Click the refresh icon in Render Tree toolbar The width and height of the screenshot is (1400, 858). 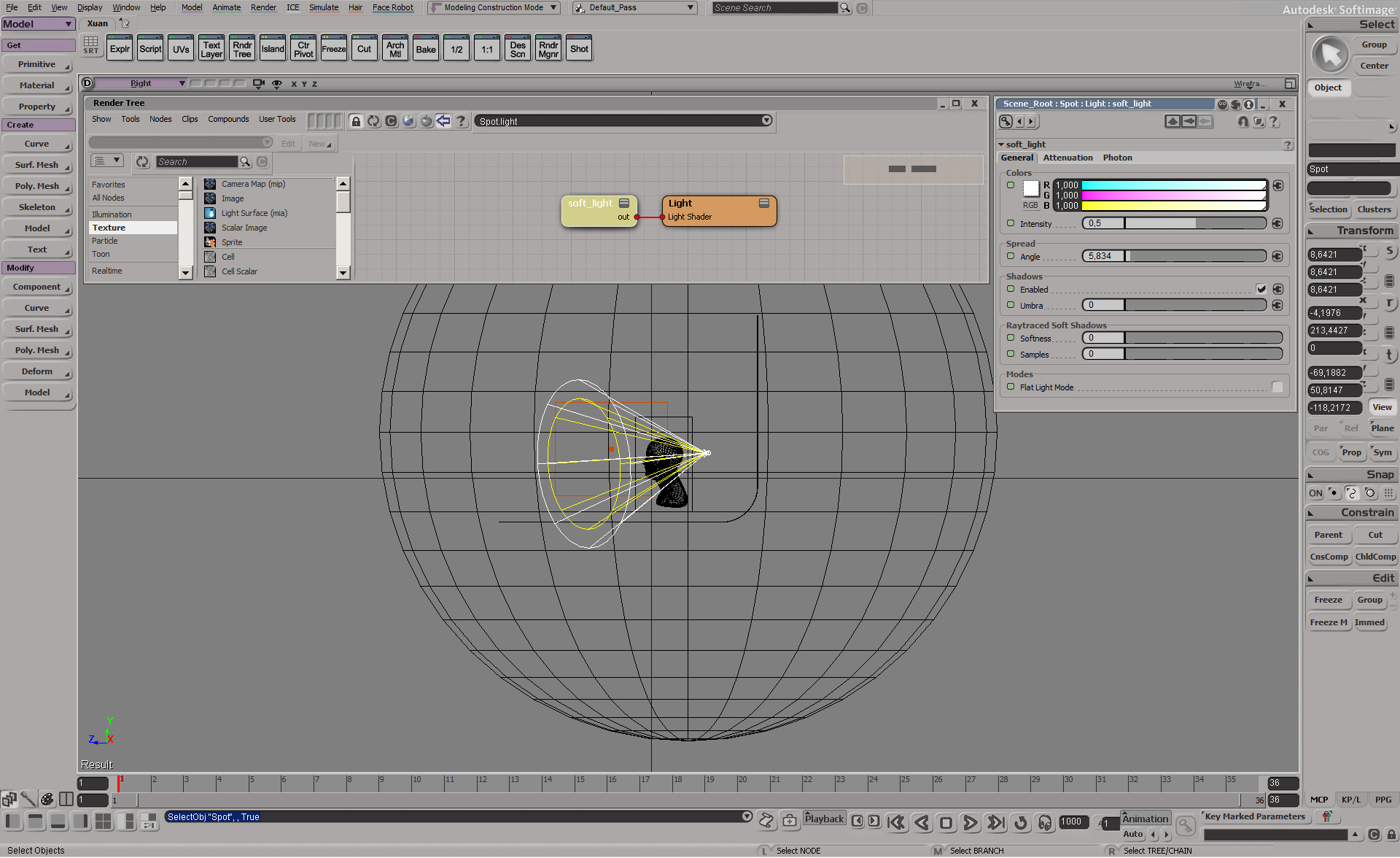tap(373, 121)
